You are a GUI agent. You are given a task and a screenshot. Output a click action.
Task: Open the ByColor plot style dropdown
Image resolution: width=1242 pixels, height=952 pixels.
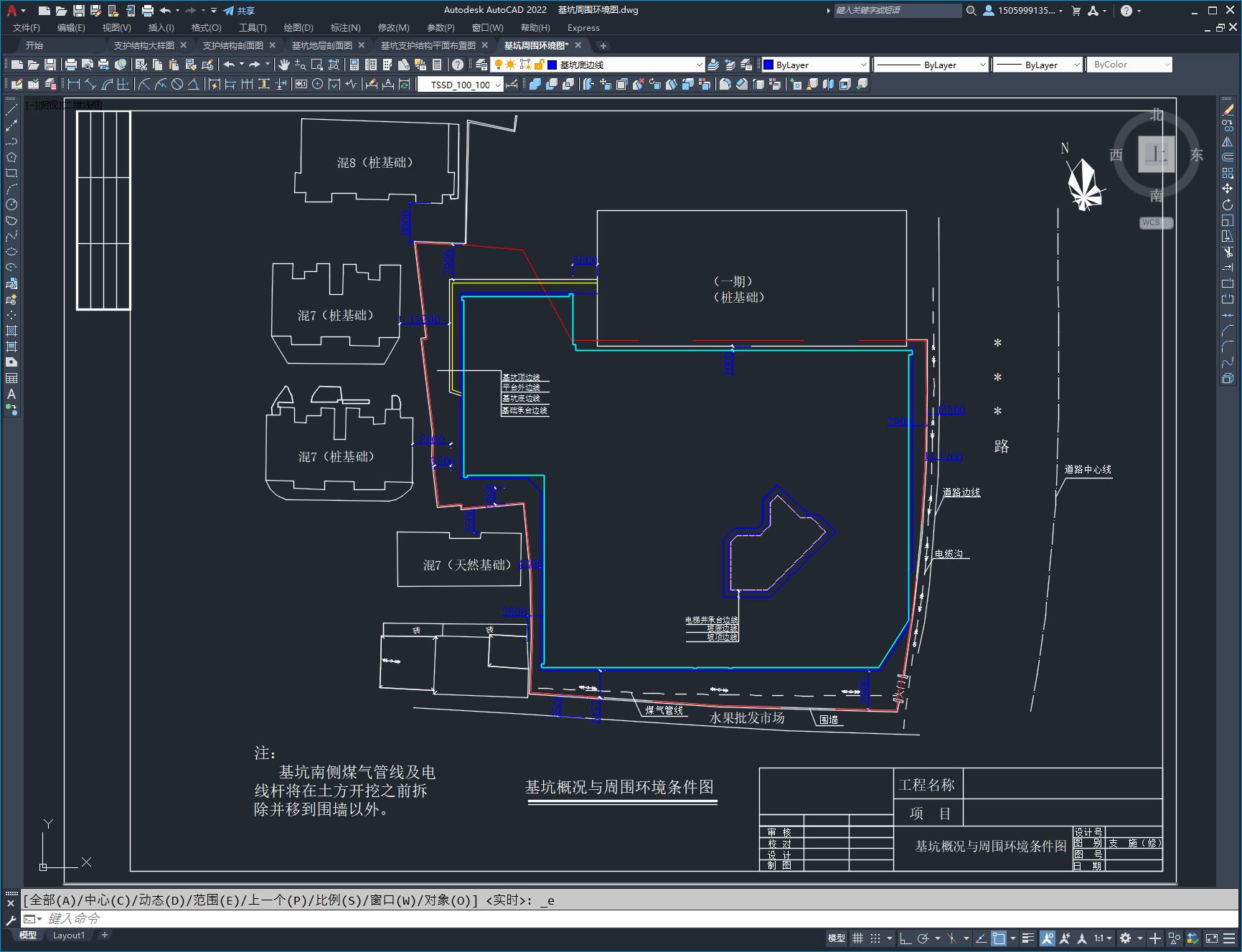coord(1129,65)
